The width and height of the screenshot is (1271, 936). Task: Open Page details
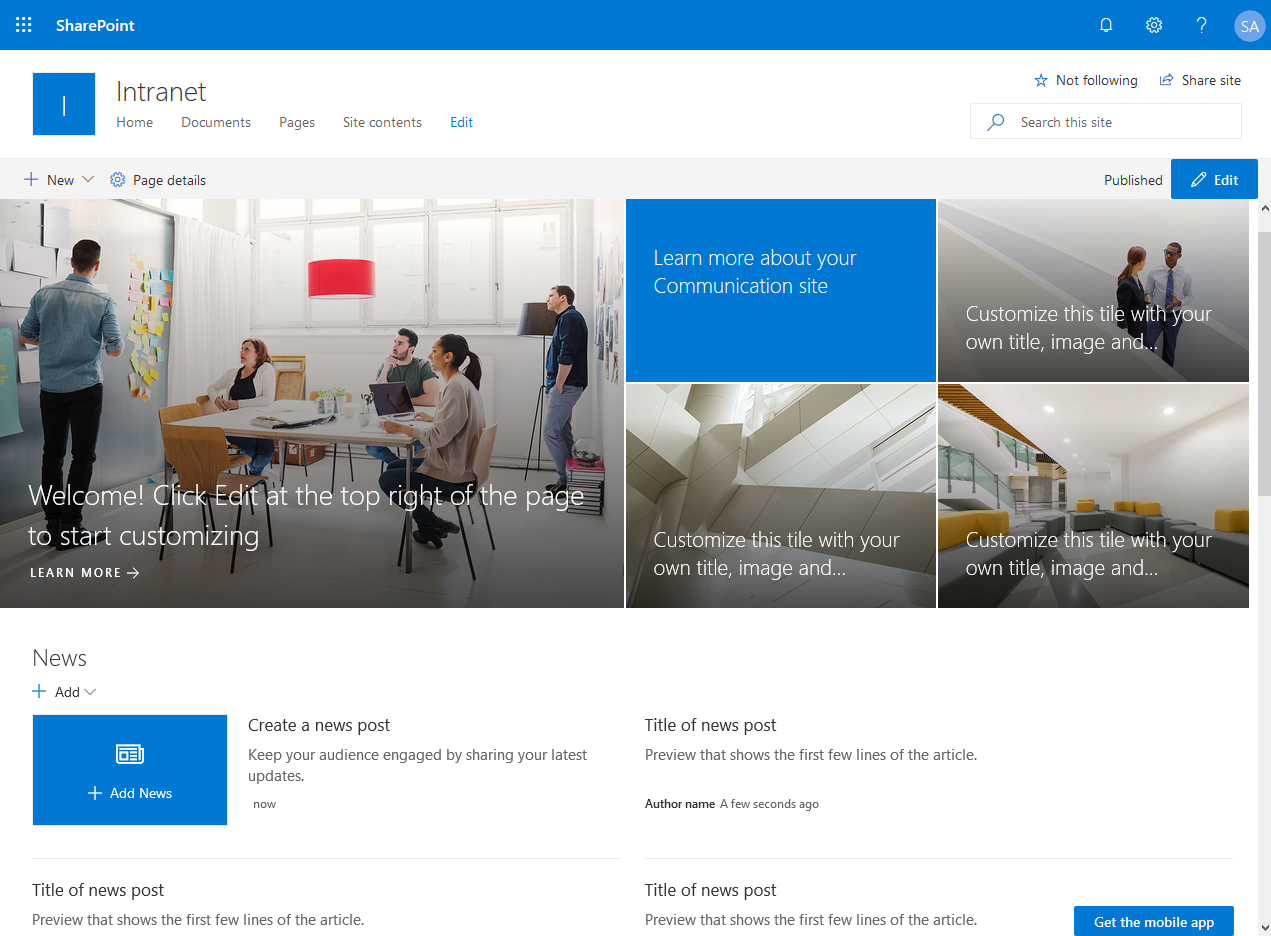tap(158, 180)
